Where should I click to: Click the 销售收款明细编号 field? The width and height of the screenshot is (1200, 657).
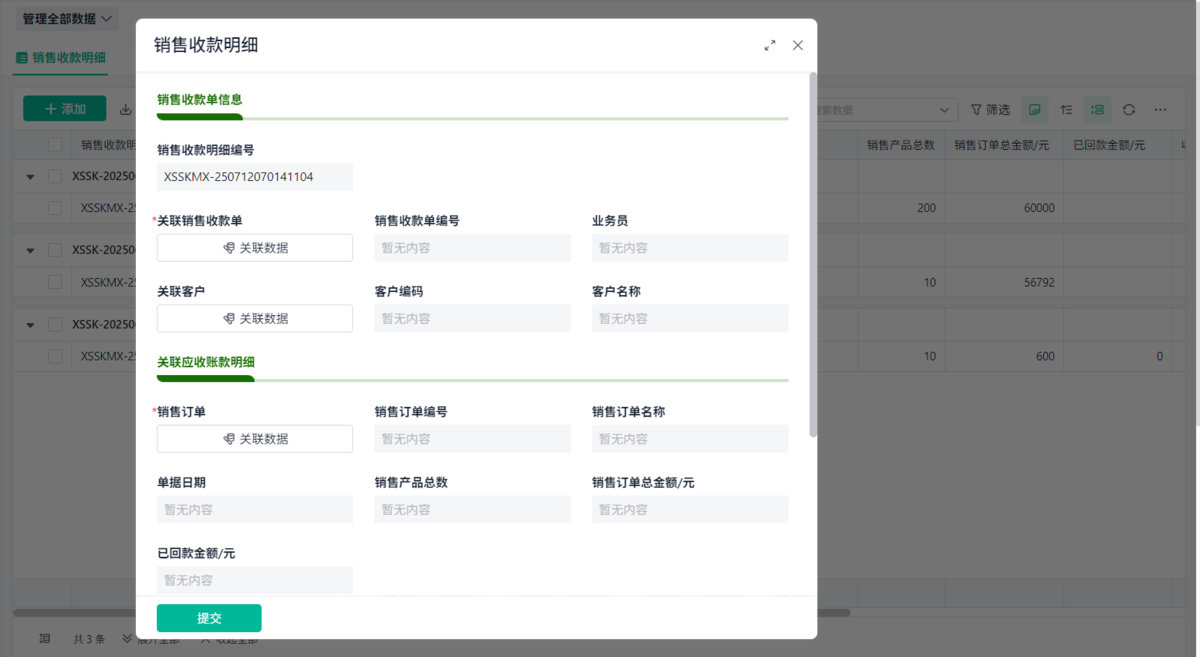tap(255, 177)
